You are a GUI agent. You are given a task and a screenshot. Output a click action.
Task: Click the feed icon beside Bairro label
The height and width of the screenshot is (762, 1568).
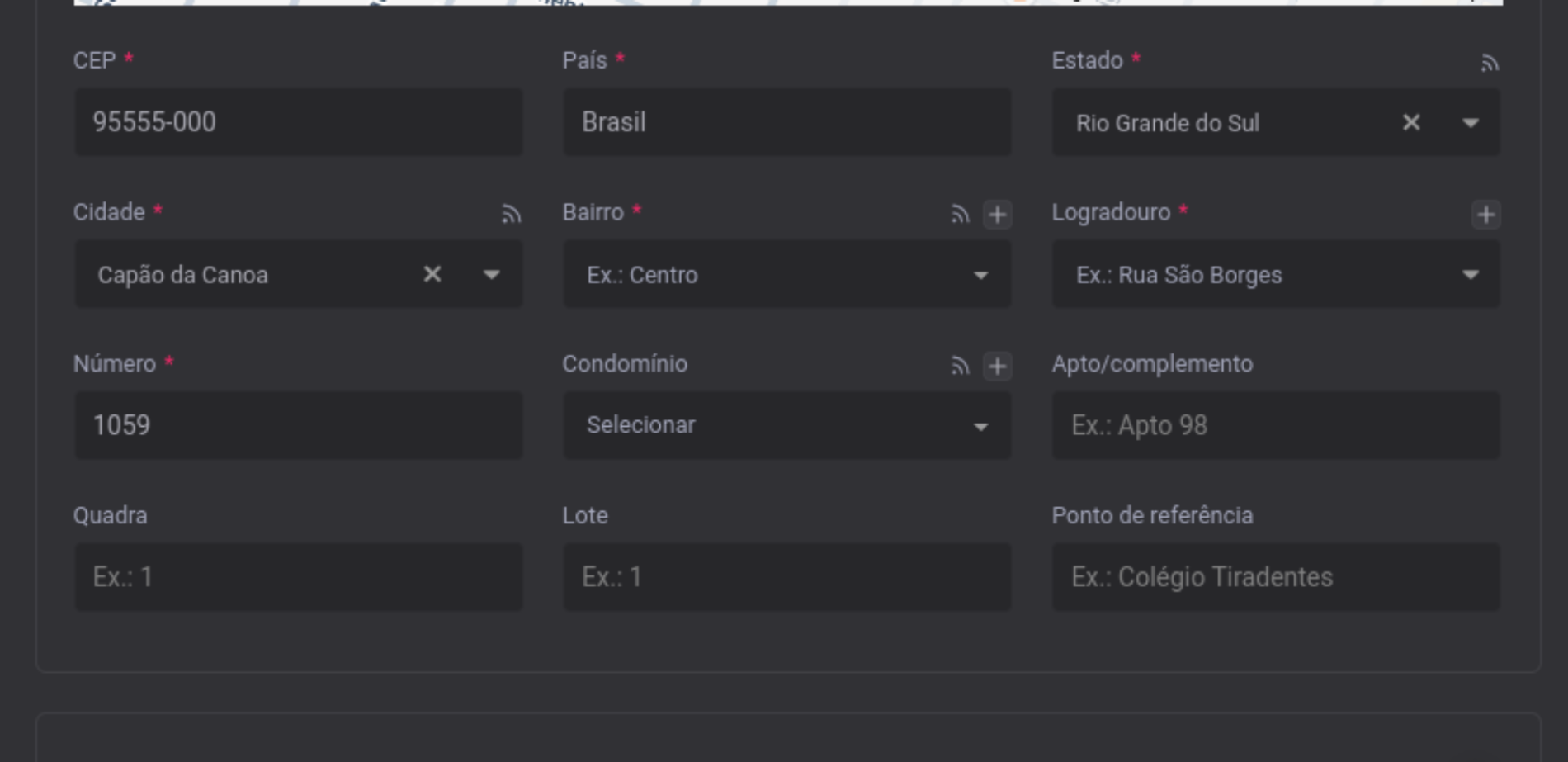pyautogui.click(x=959, y=215)
